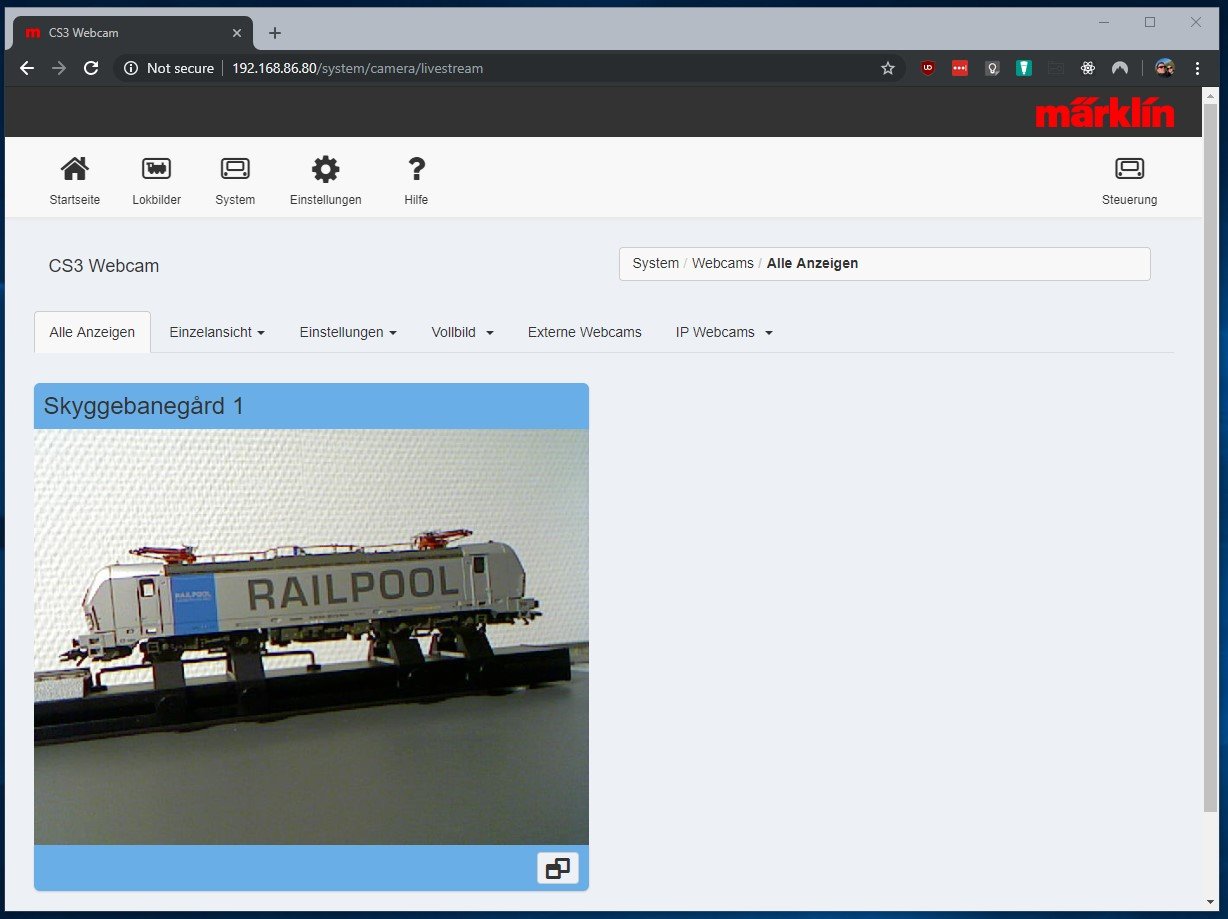1228x919 pixels.
Task: Close the Chrome window
Action: point(1196,22)
